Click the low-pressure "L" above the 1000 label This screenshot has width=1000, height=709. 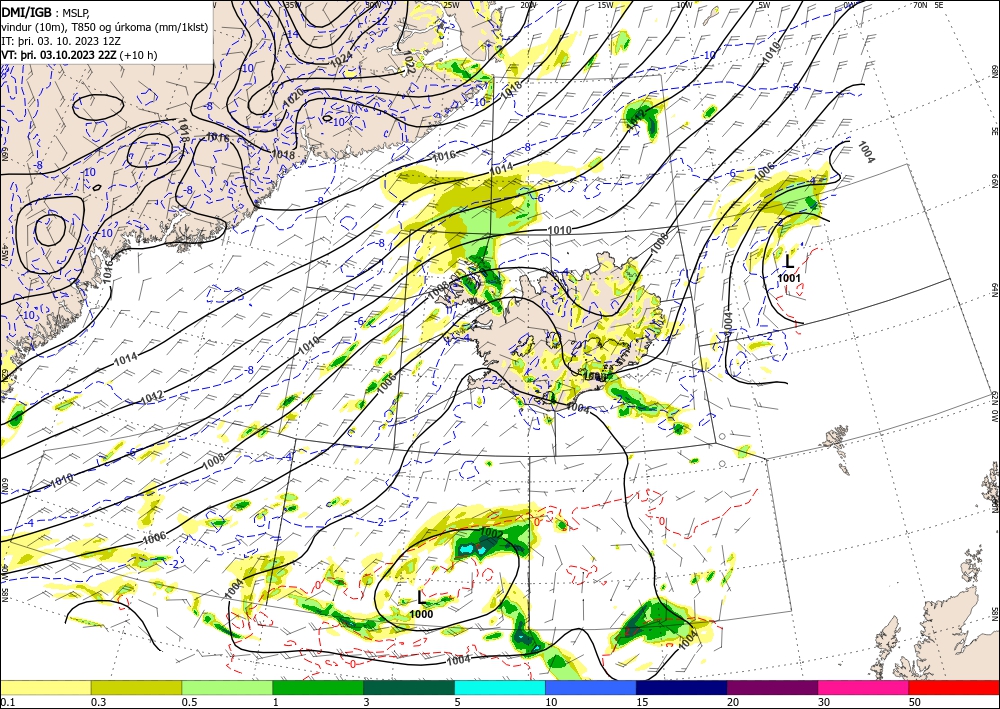pos(421,598)
